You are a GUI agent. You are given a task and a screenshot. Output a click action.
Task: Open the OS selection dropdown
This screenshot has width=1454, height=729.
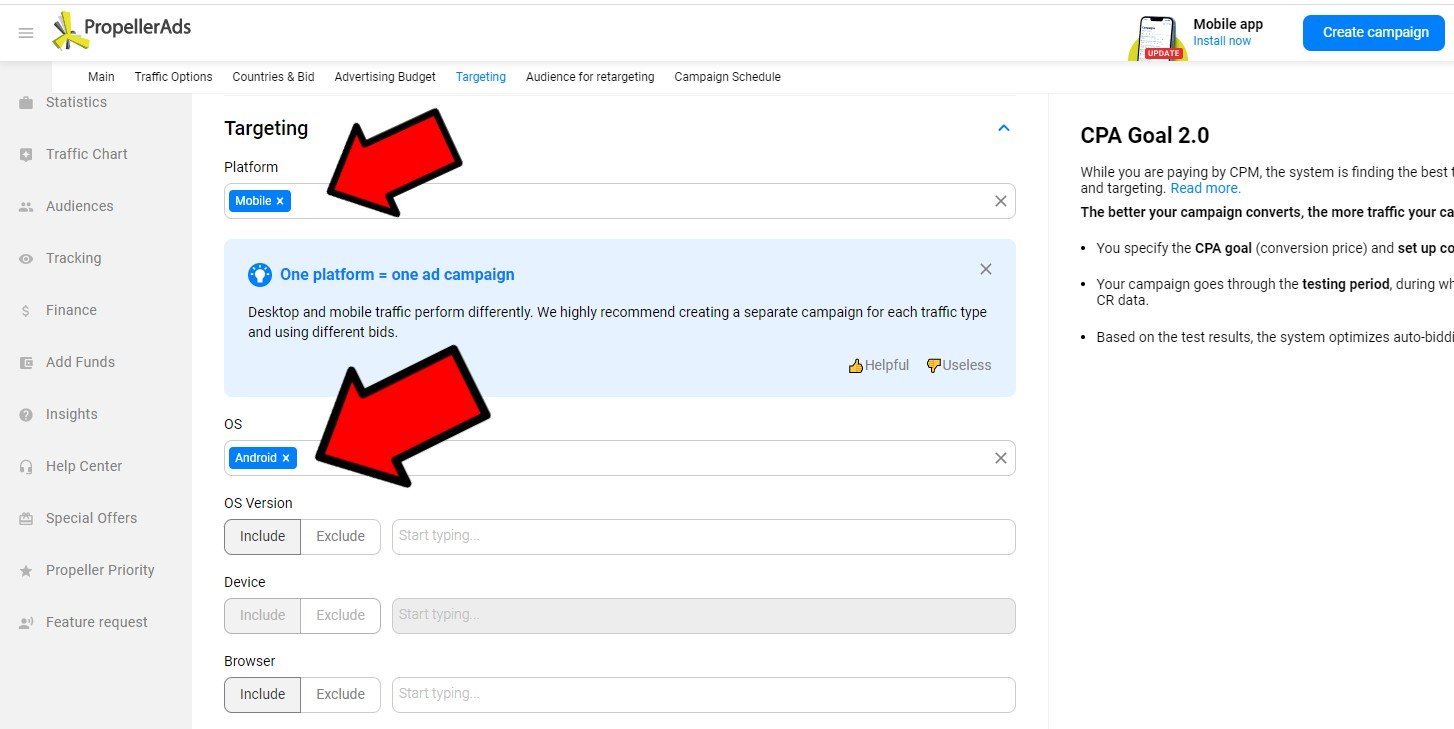click(640, 458)
